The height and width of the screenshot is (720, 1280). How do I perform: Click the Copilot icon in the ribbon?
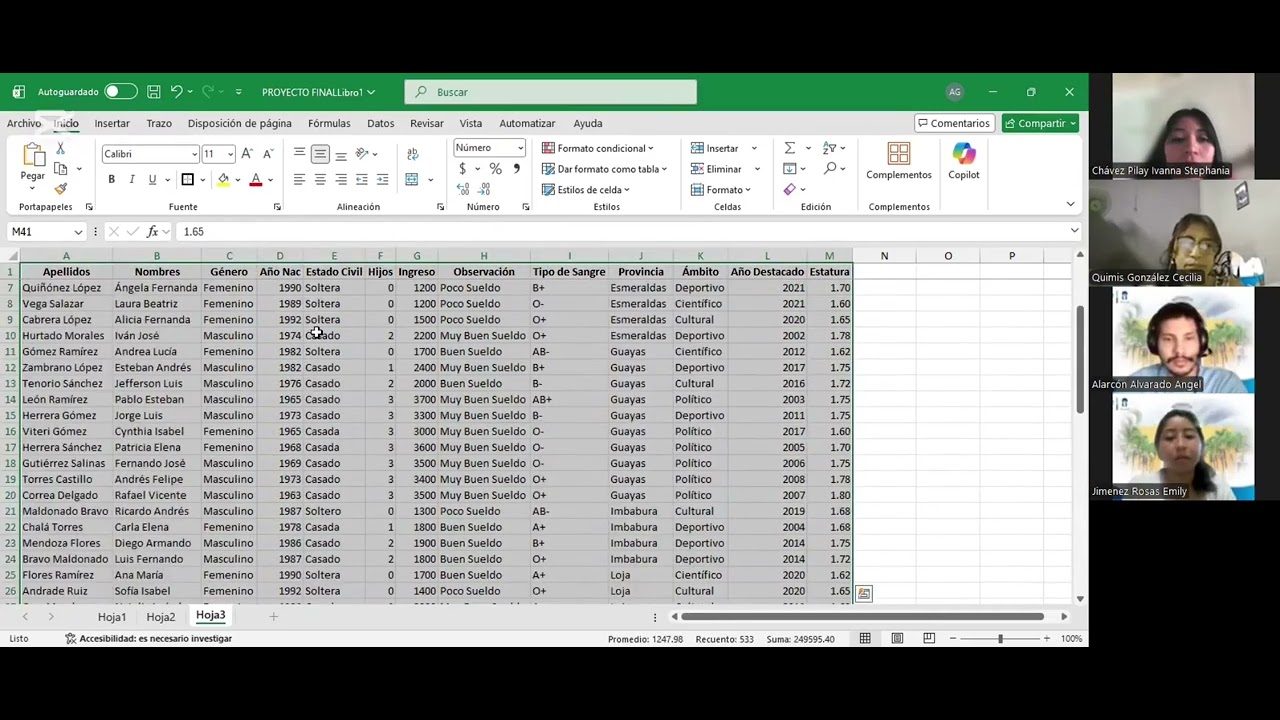[x=964, y=160]
